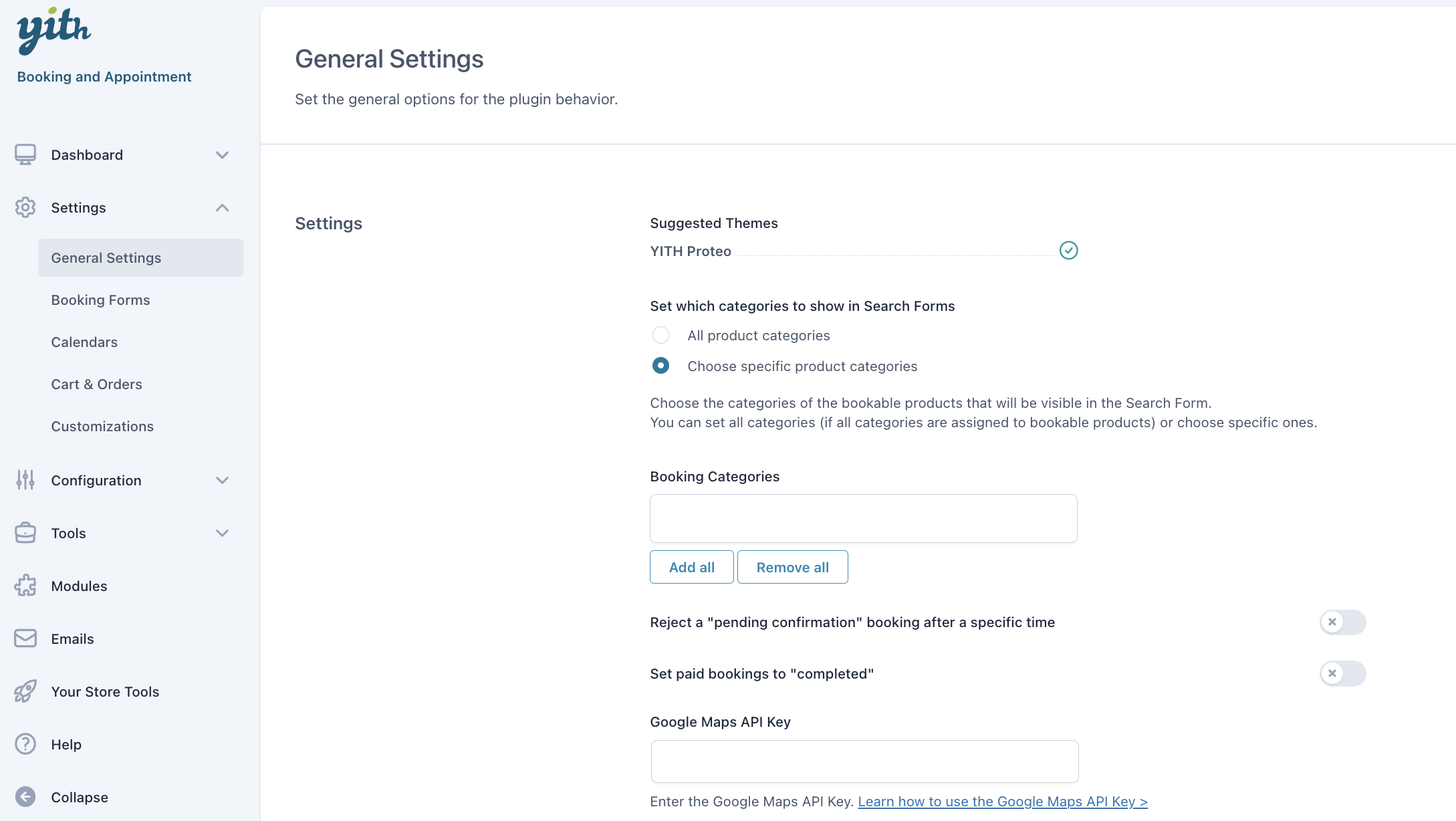Click the Help question mark icon

[25, 744]
